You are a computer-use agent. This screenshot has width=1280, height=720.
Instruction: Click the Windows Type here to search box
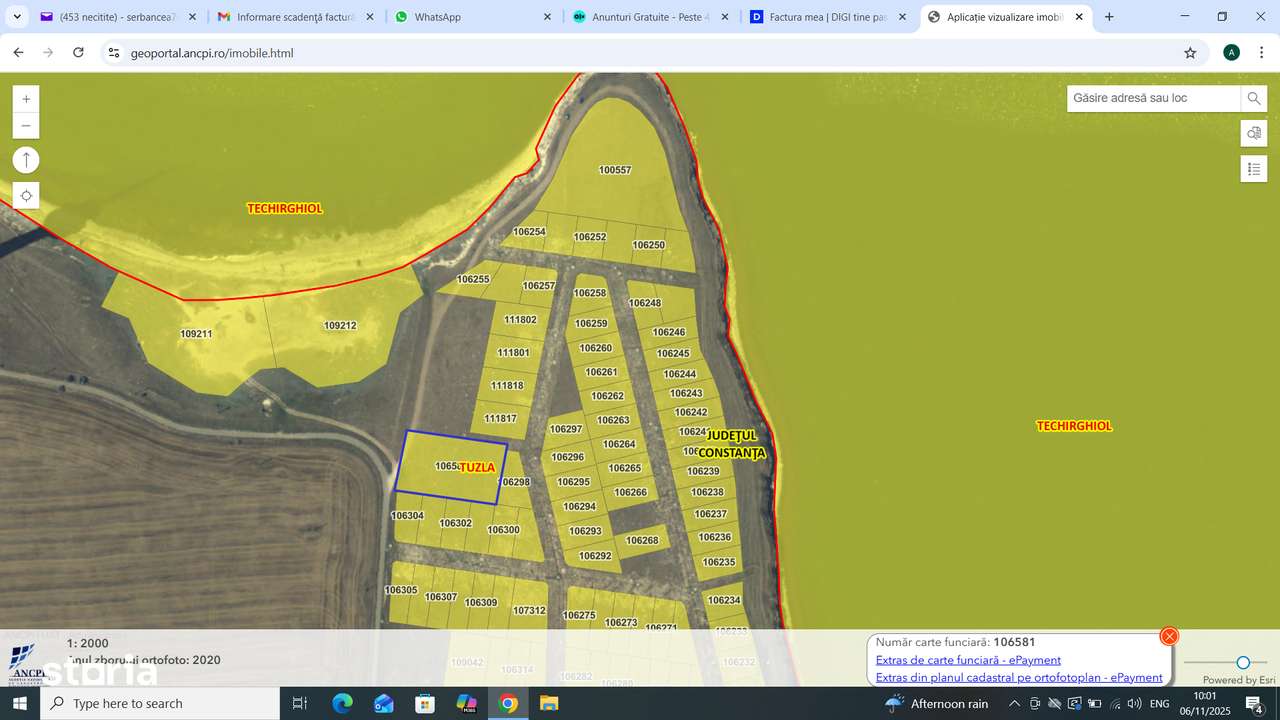click(x=160, y=703)
